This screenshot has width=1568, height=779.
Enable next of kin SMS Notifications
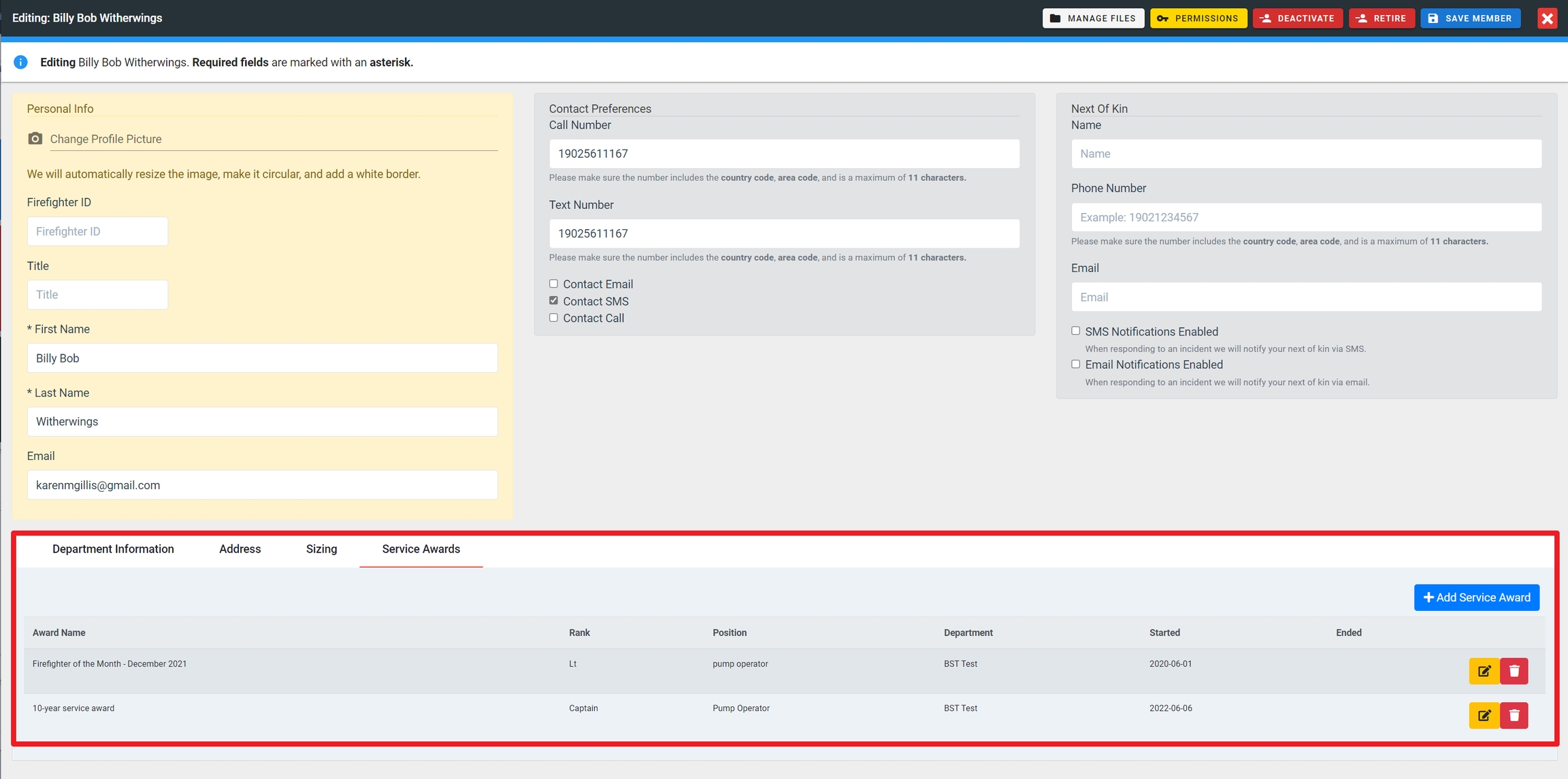click(x=1075, y=331)
